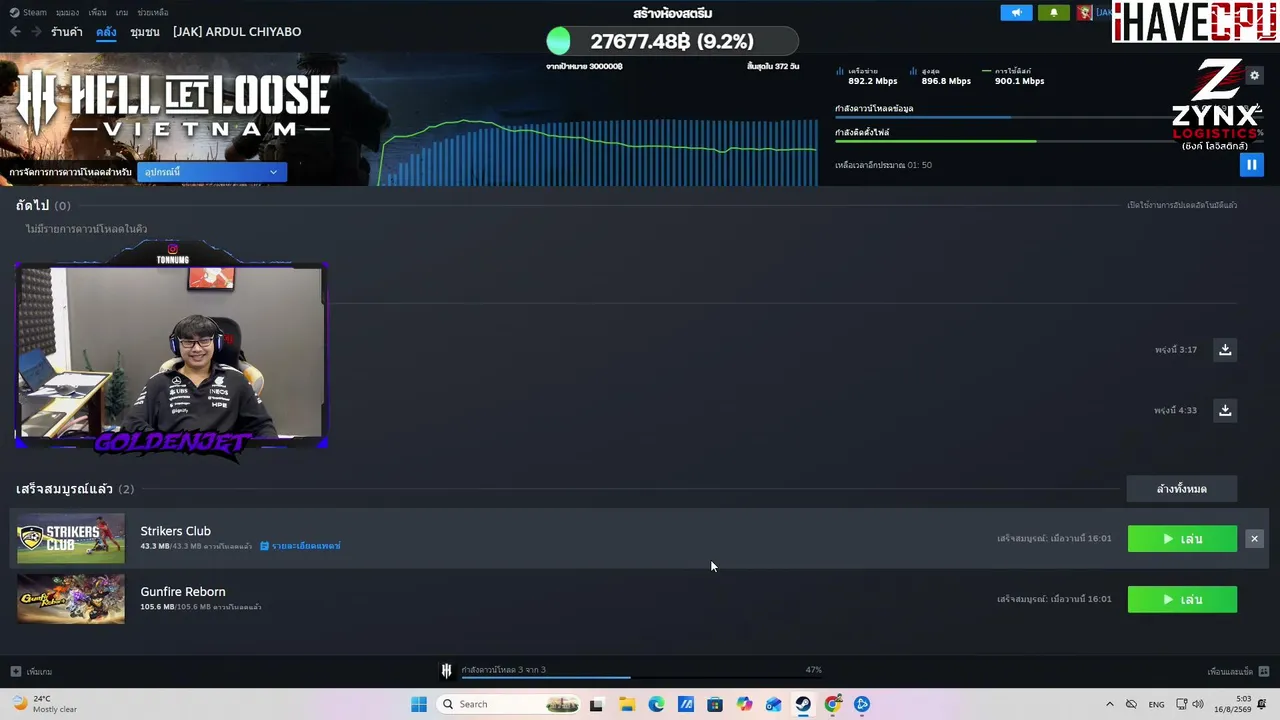The height and width of the screenshot is (720, 1280).
Task: Click the 892.2 Mbps network speed value
Action: [x=873, y=81]
